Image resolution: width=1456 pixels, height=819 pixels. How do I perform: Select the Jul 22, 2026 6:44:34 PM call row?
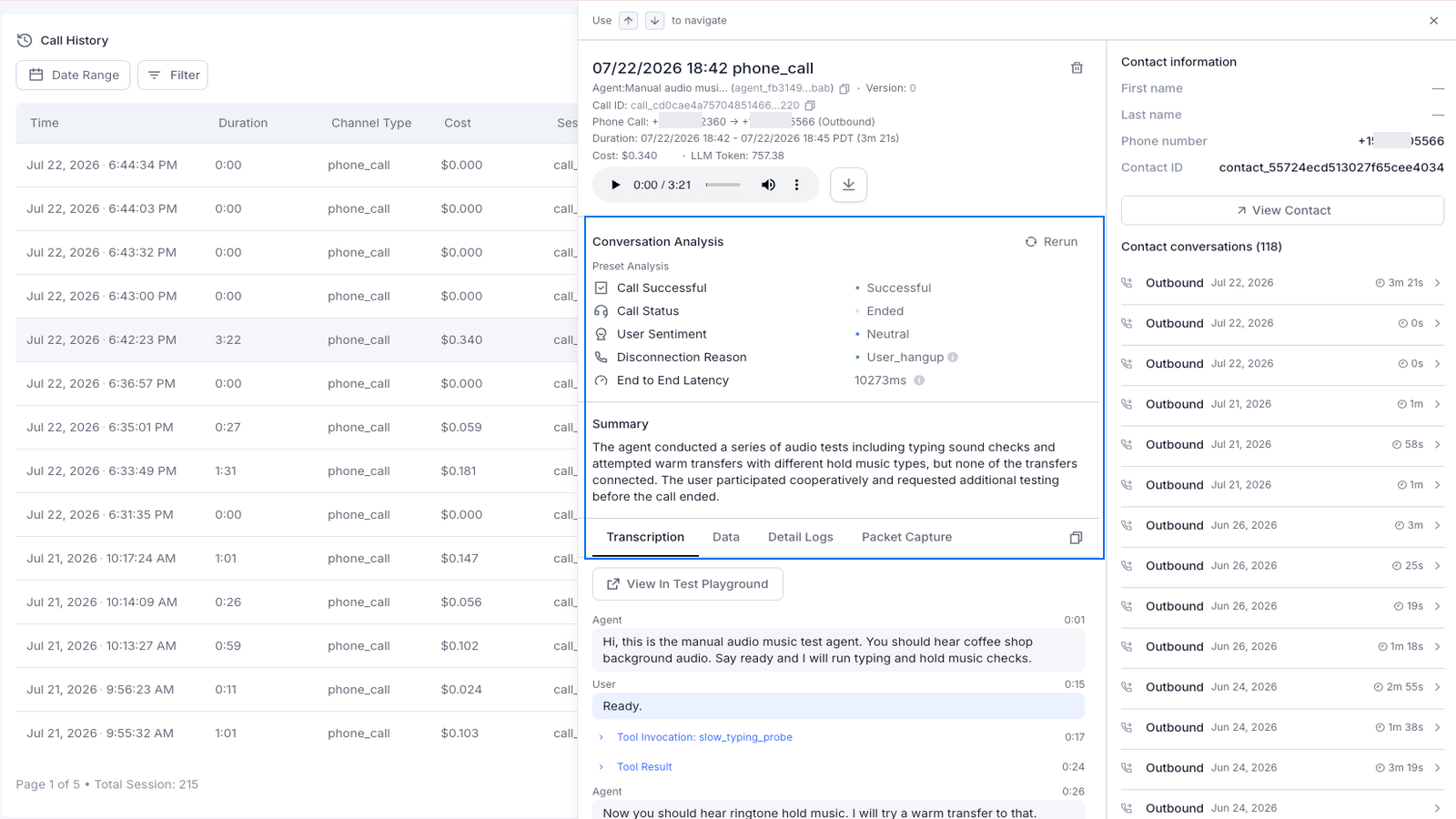pos(297,166)
